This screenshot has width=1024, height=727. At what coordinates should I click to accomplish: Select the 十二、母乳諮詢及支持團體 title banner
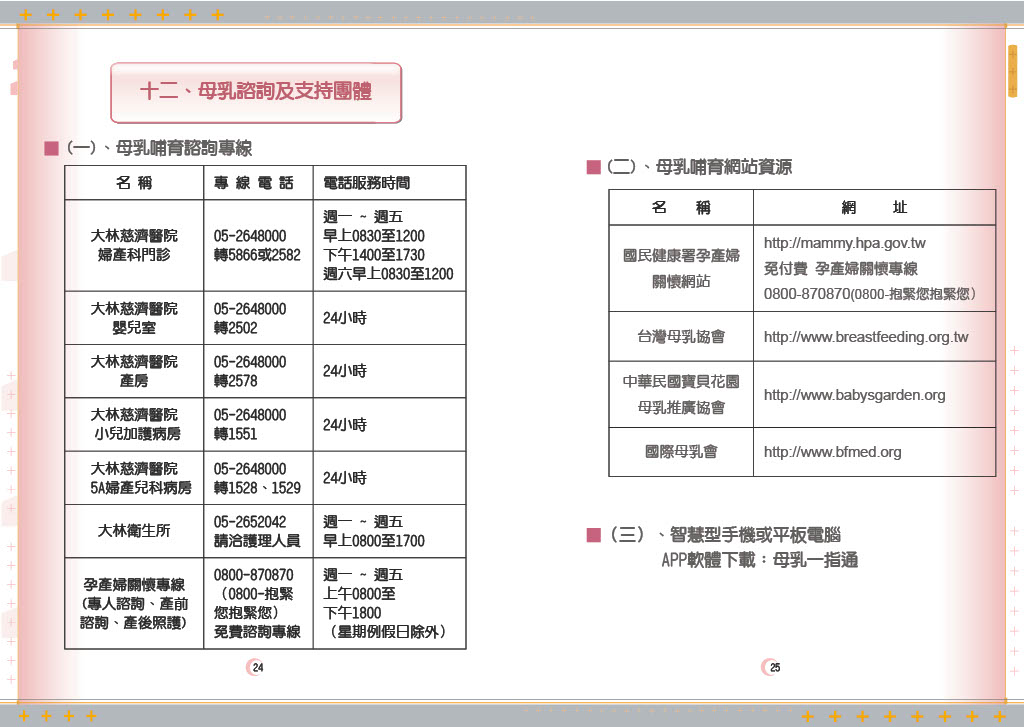[256, 91]
